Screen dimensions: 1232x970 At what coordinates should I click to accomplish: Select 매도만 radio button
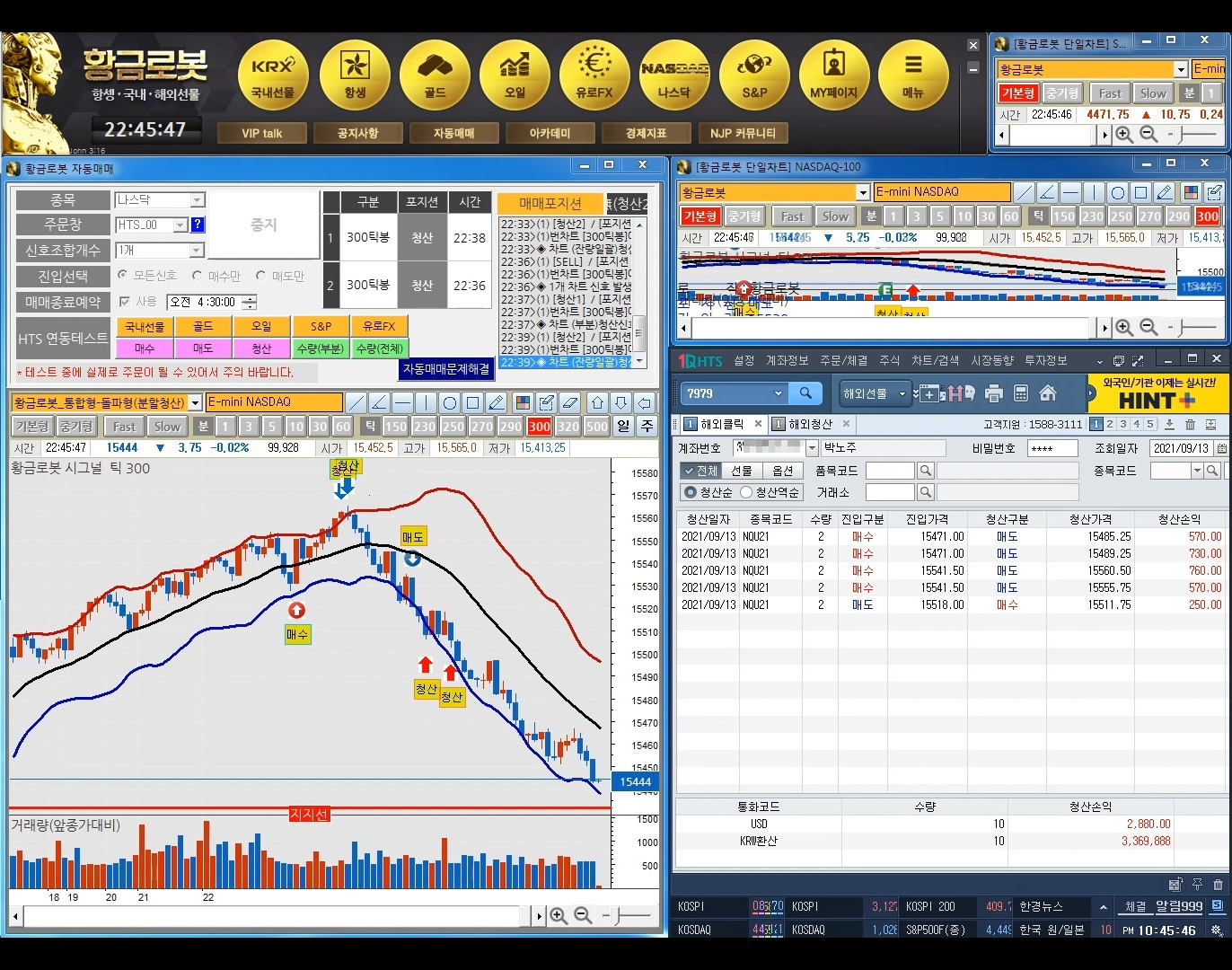click(260, 275)
